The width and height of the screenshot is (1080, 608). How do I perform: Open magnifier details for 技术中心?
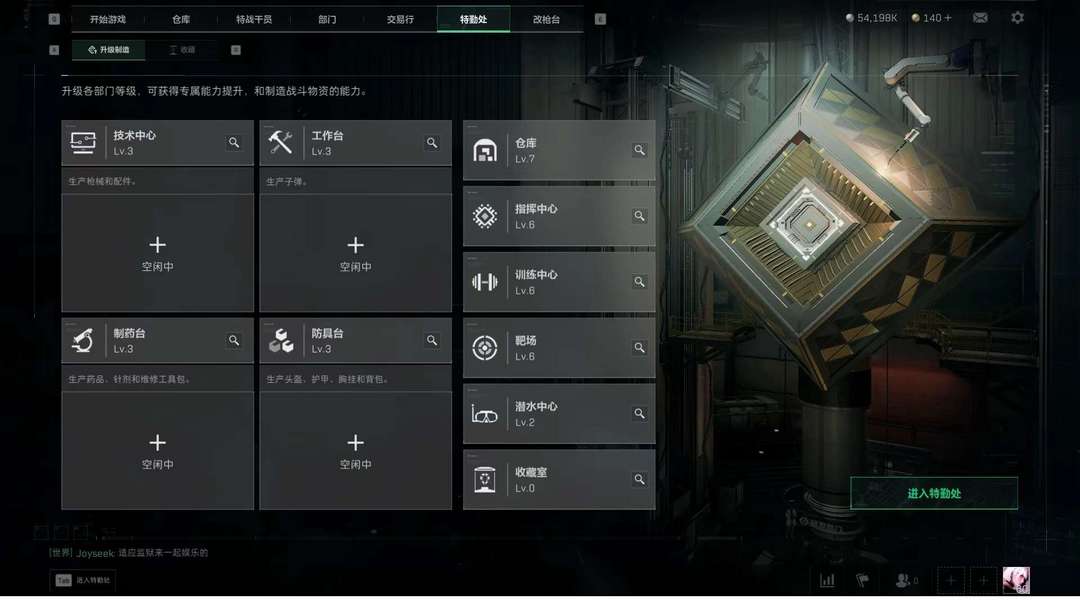click(234, 143)
